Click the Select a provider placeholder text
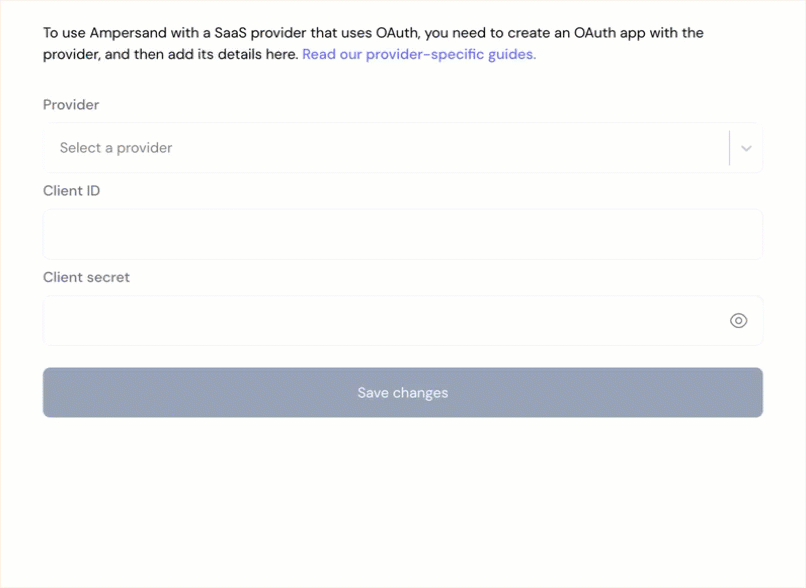Image resolution: width=806 pixels, height=588 pixels. (115, 147)
